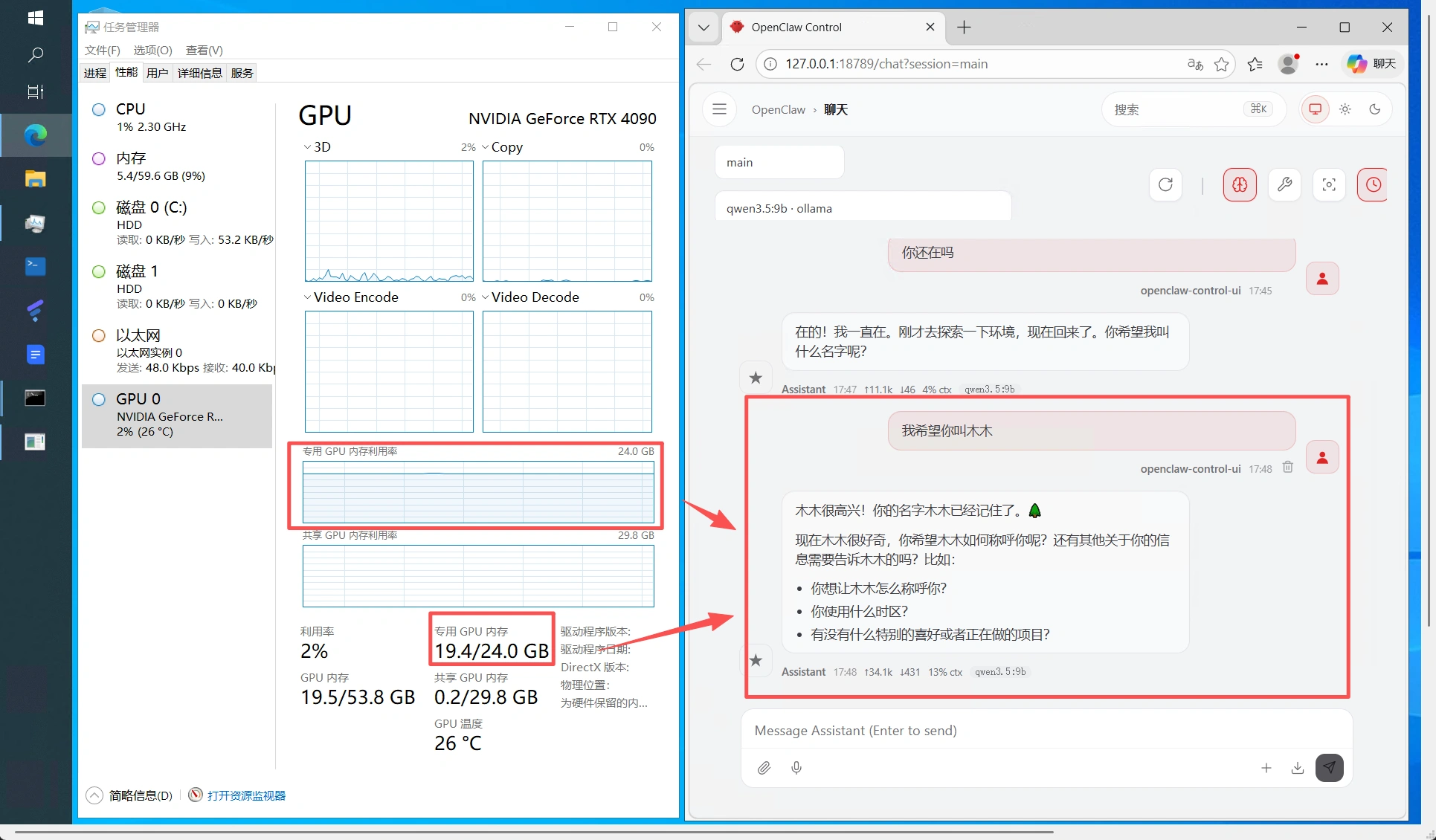Open Task View from taskbar

click(x=35, y=91)
